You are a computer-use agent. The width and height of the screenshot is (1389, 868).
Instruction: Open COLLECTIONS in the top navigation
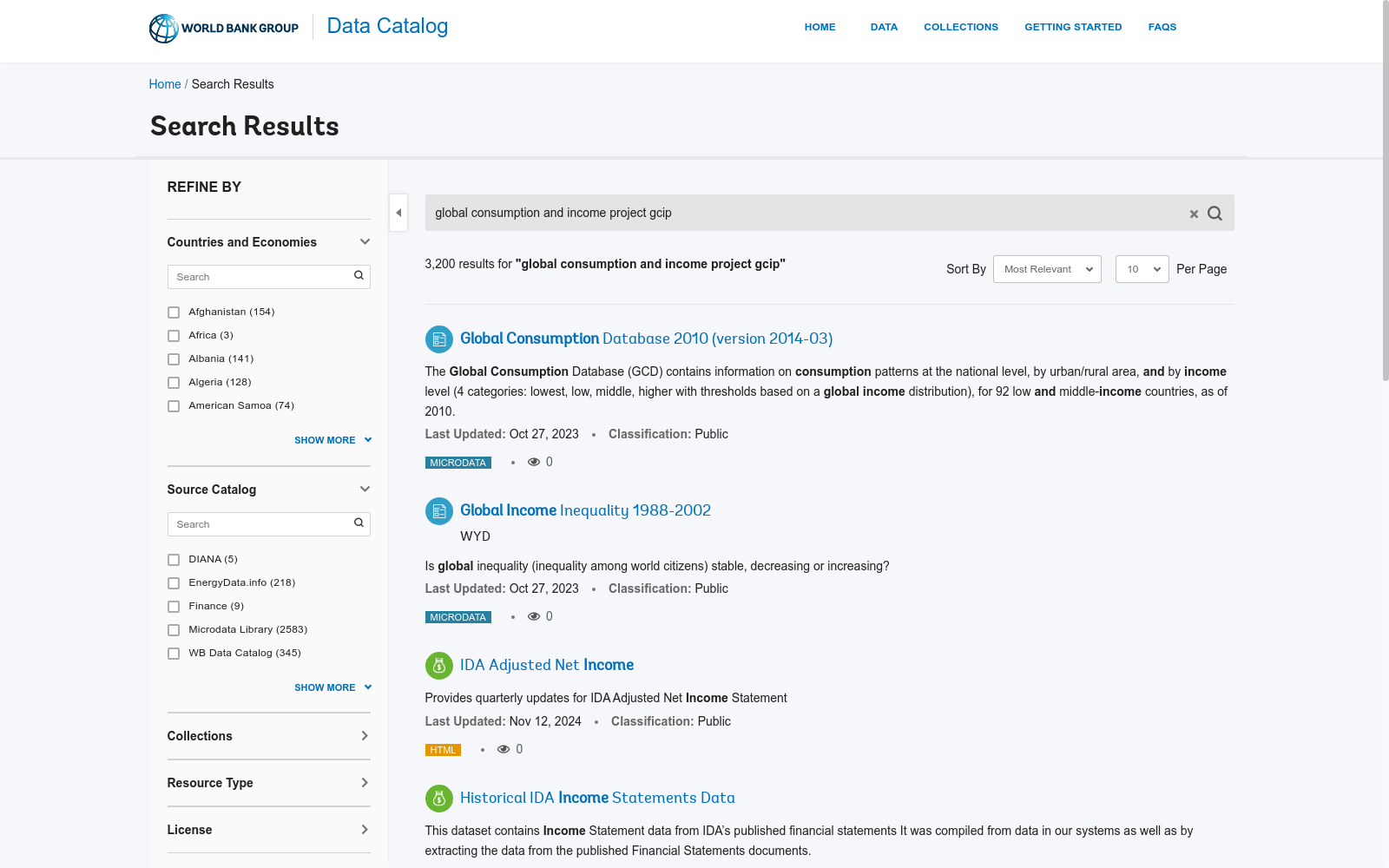point(961,27)
